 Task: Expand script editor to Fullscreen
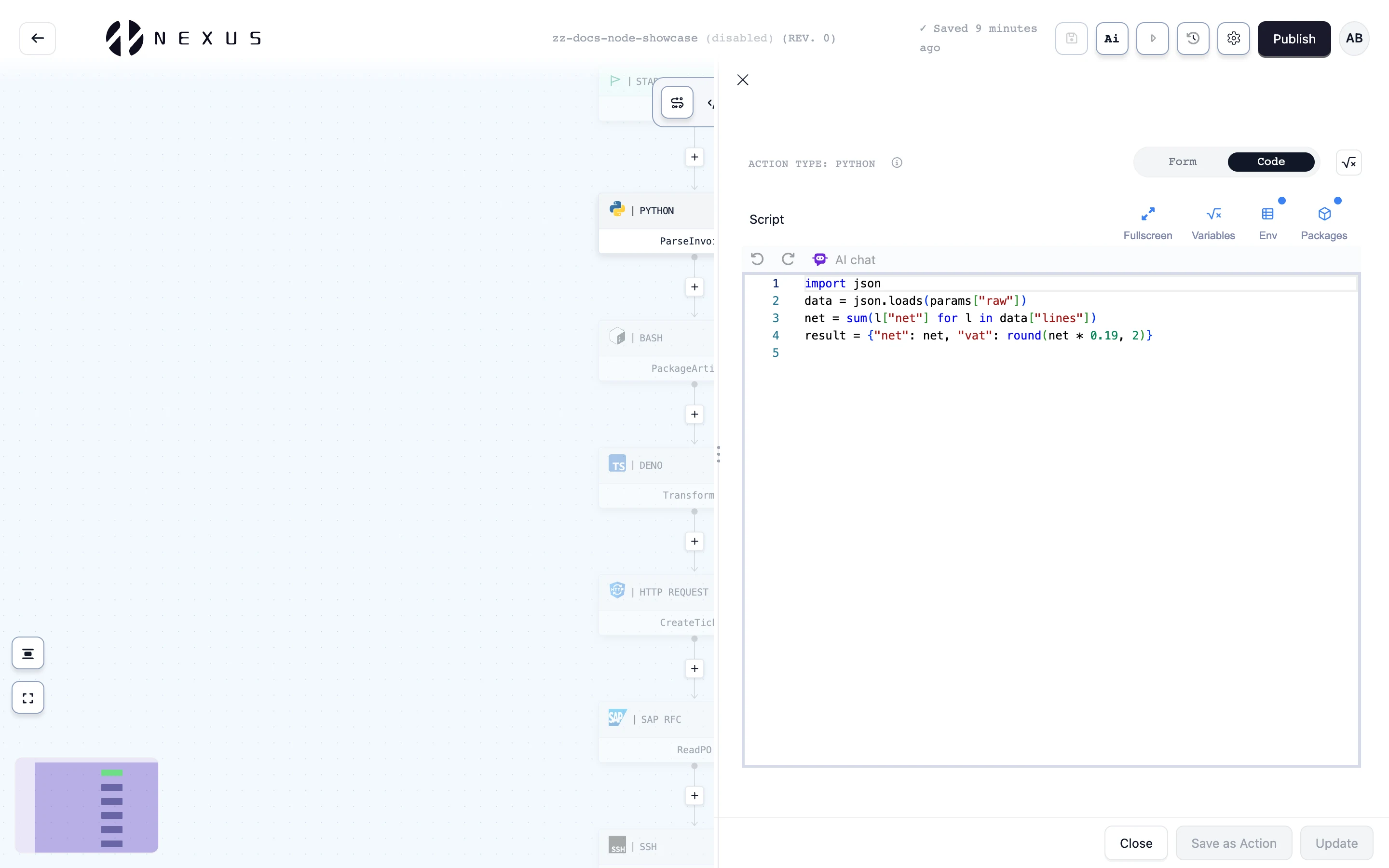tap(1147, 224)
